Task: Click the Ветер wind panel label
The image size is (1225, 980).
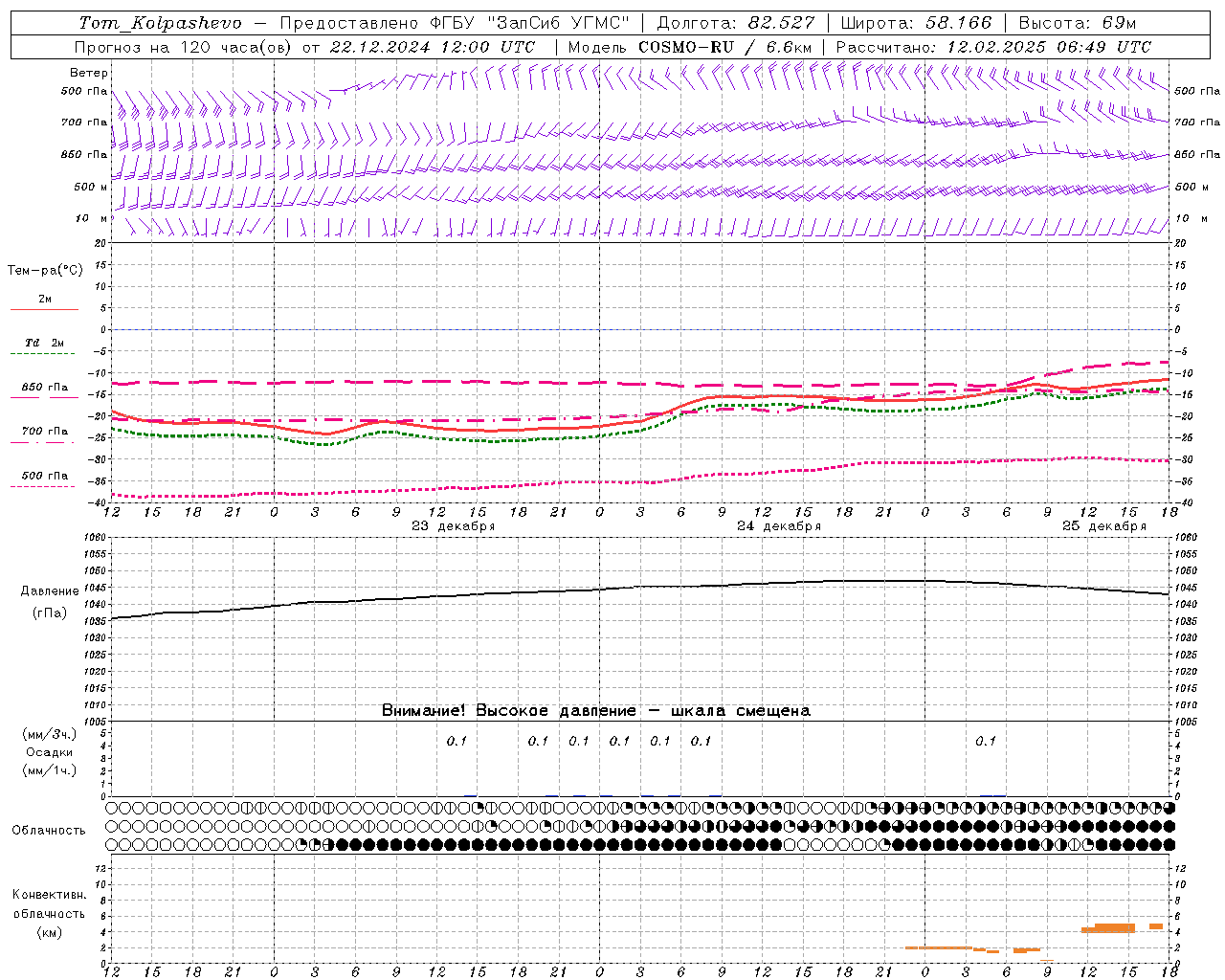Action: (x=89, y=73)
